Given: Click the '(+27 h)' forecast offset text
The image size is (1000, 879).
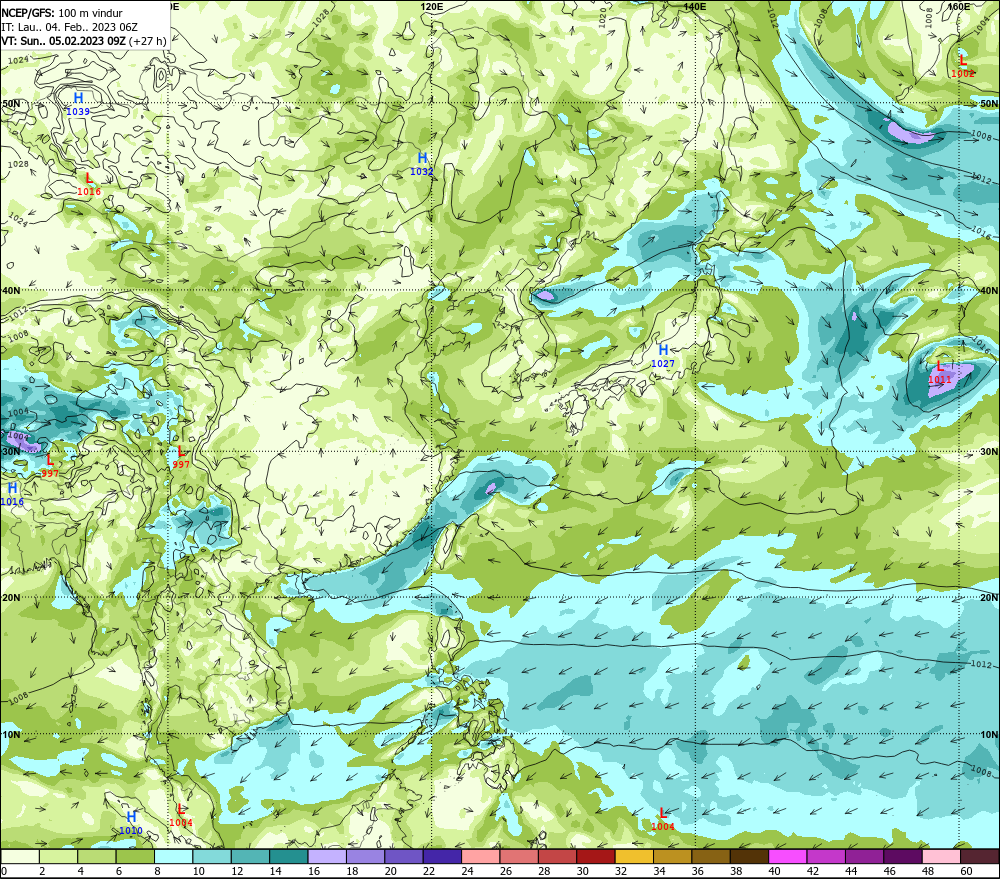Looking at the screenshot, I should click(147, 41).
